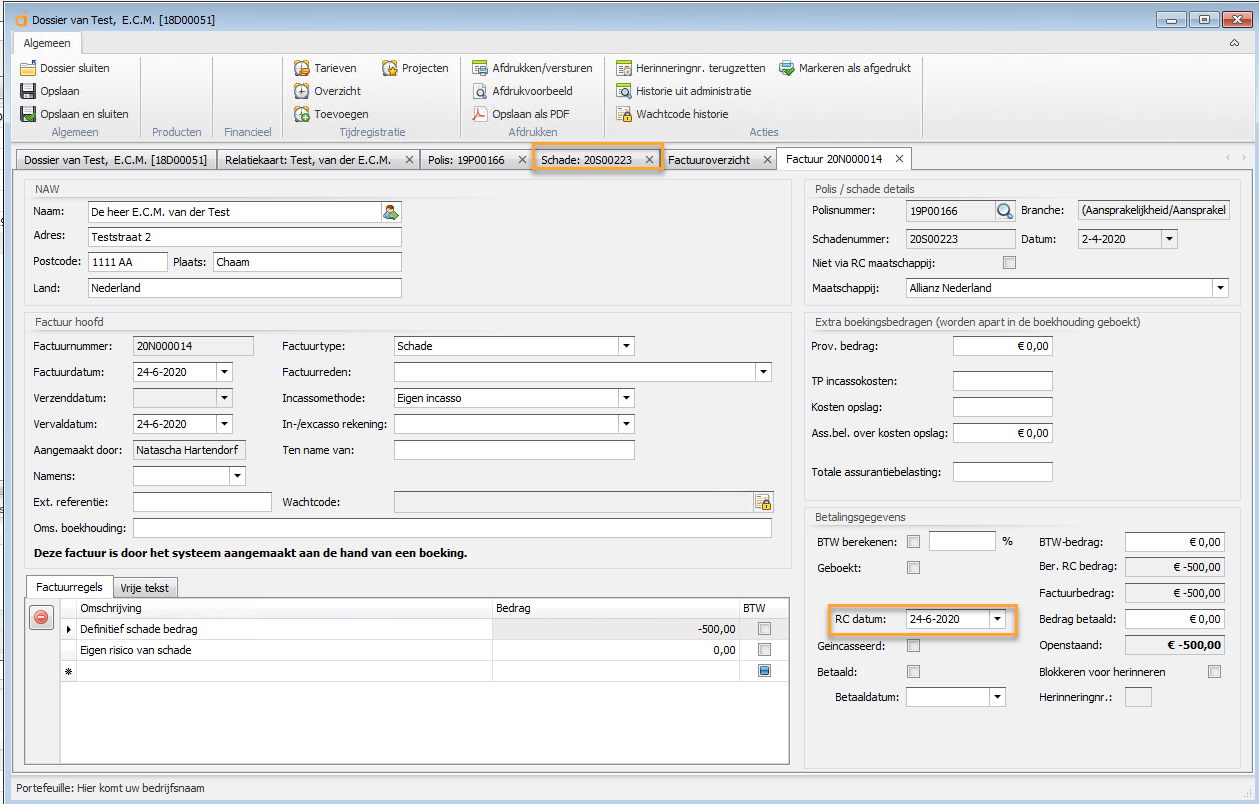Switch to the Dossier van Test tab
Screen dimensions: 1259x804
(115, 160)
